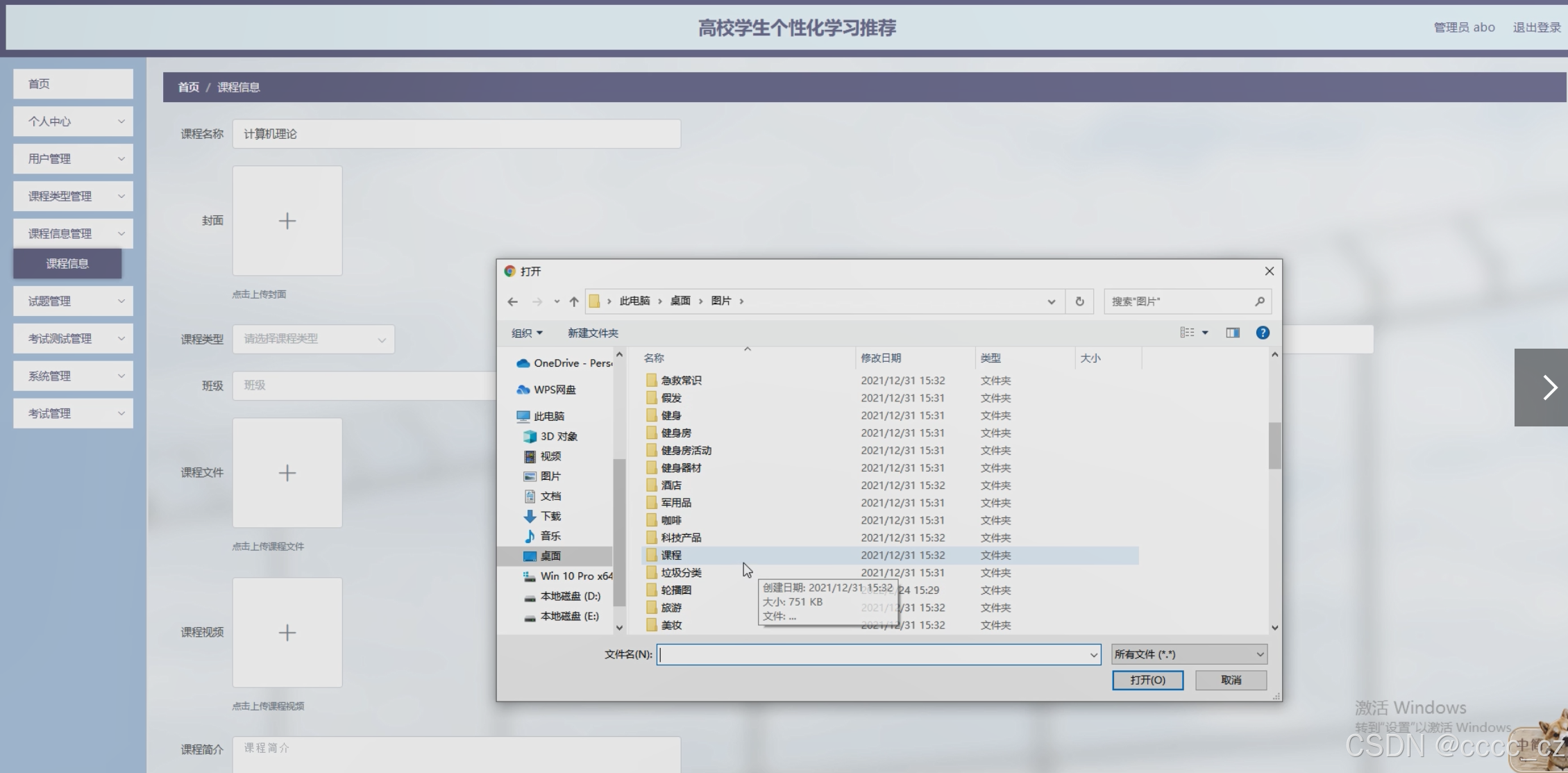Click the up-one-level arrow icon
The image size is (1568, 773).
pos(574,301)
